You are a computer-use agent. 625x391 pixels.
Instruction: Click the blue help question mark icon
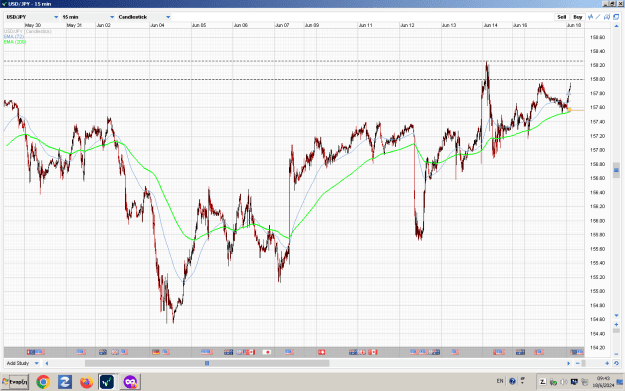[x=512, y=381]
